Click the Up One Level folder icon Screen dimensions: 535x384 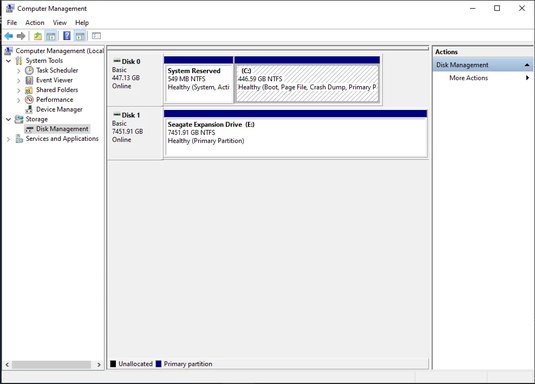coord(38,35)
